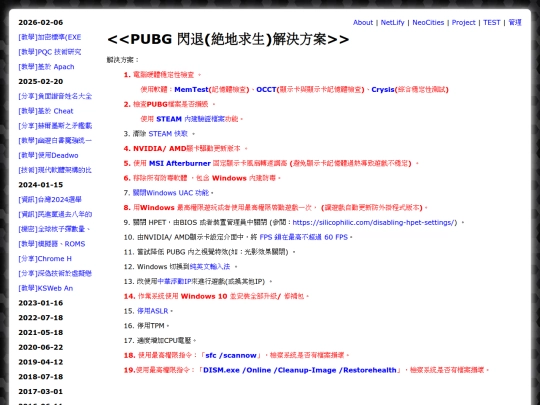Screen dimensions: 540x405
Task: Open the 台灣2024選舉 sidebar article
Action: coord(50,199)
